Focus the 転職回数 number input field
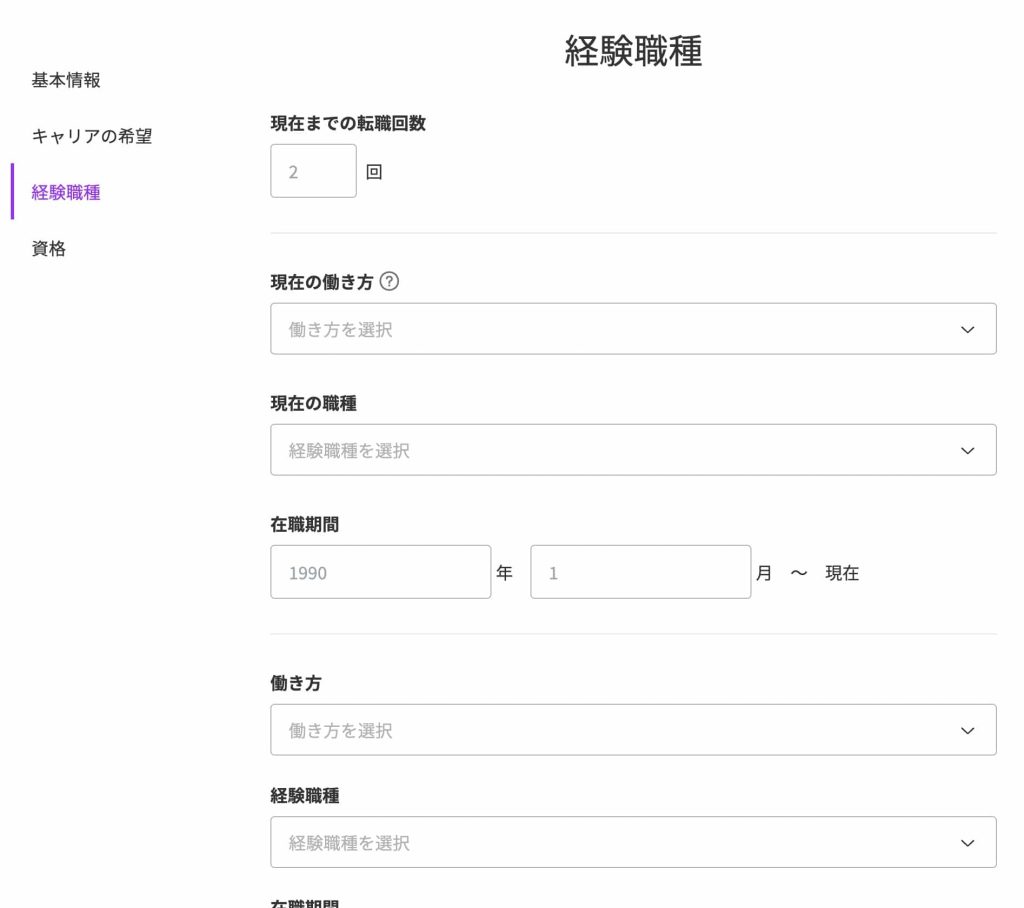Image resolution: width=1024 pixels, height=908 pixels. 313,171
